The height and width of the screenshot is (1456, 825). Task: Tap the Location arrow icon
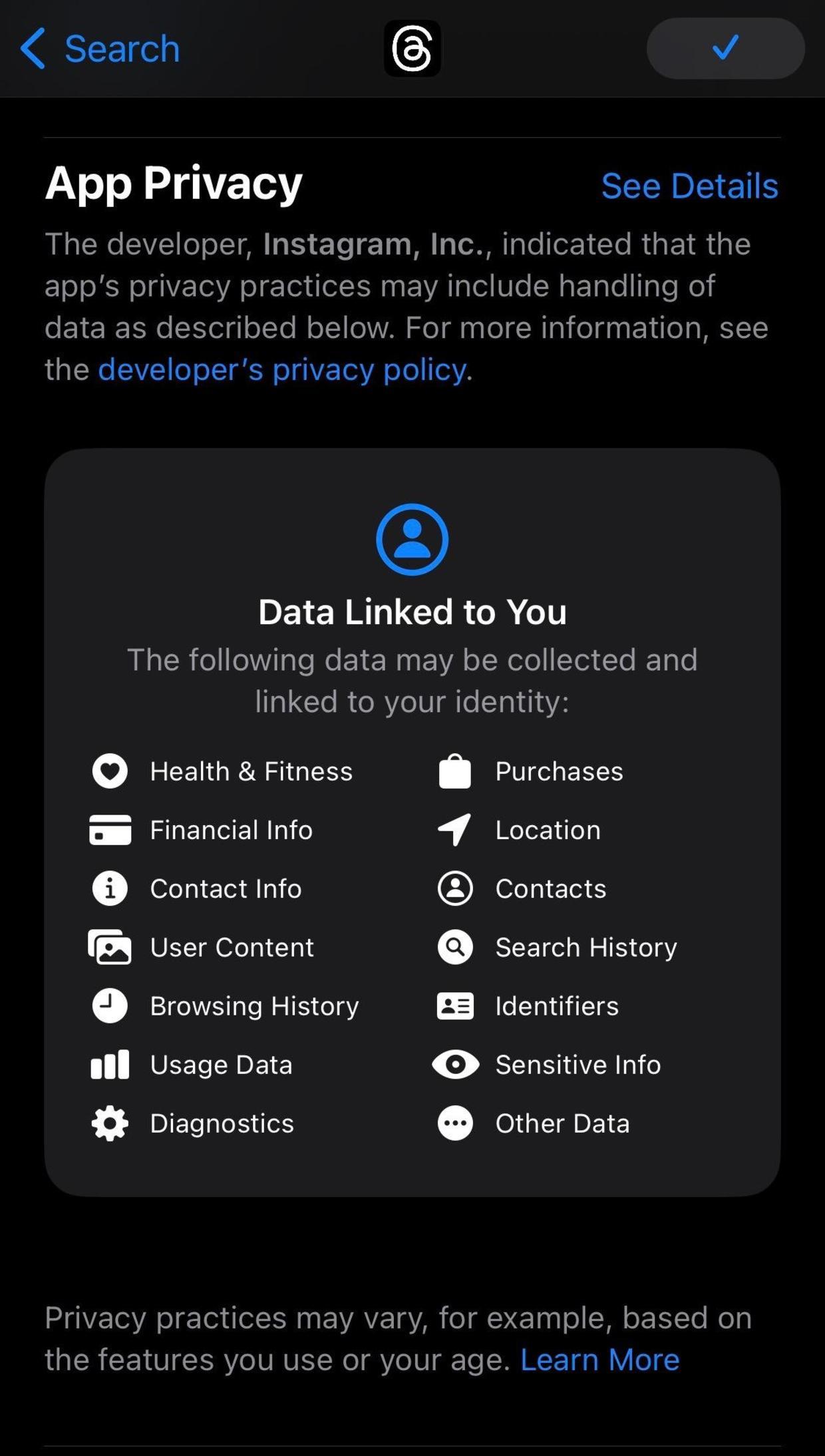pos(455,830)
